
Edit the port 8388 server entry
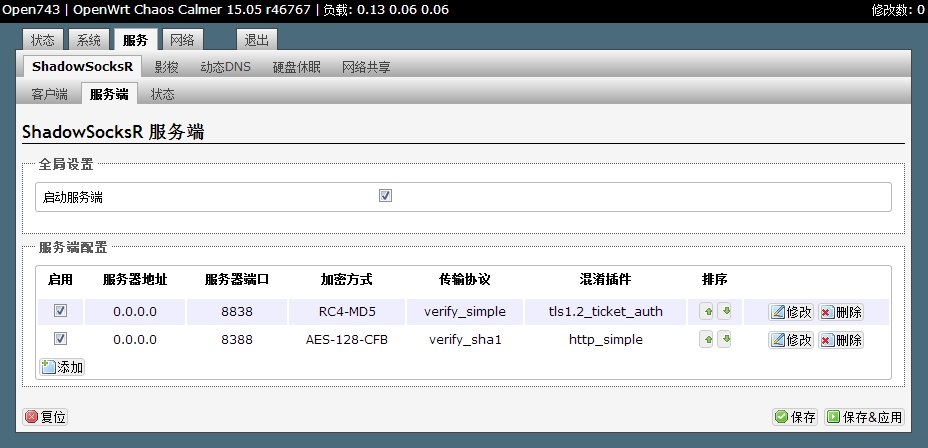[x=791, y=340]
